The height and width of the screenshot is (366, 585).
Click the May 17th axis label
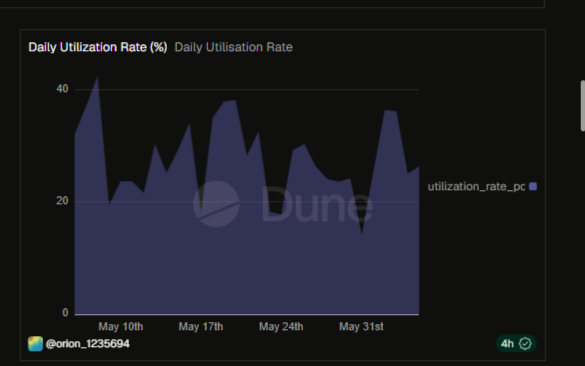click(201, 327)
